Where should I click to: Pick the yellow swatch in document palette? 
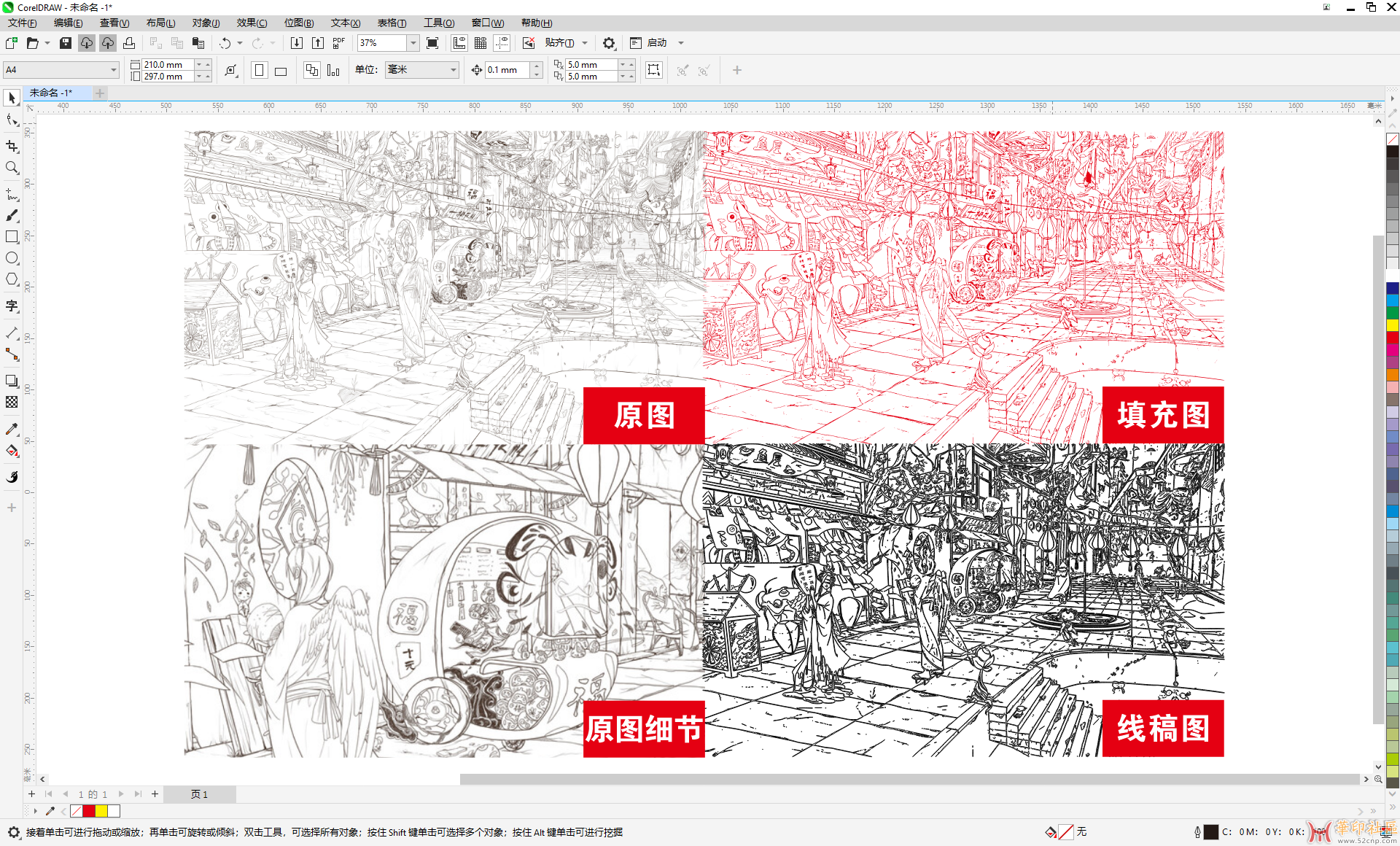tap(101, 811)
